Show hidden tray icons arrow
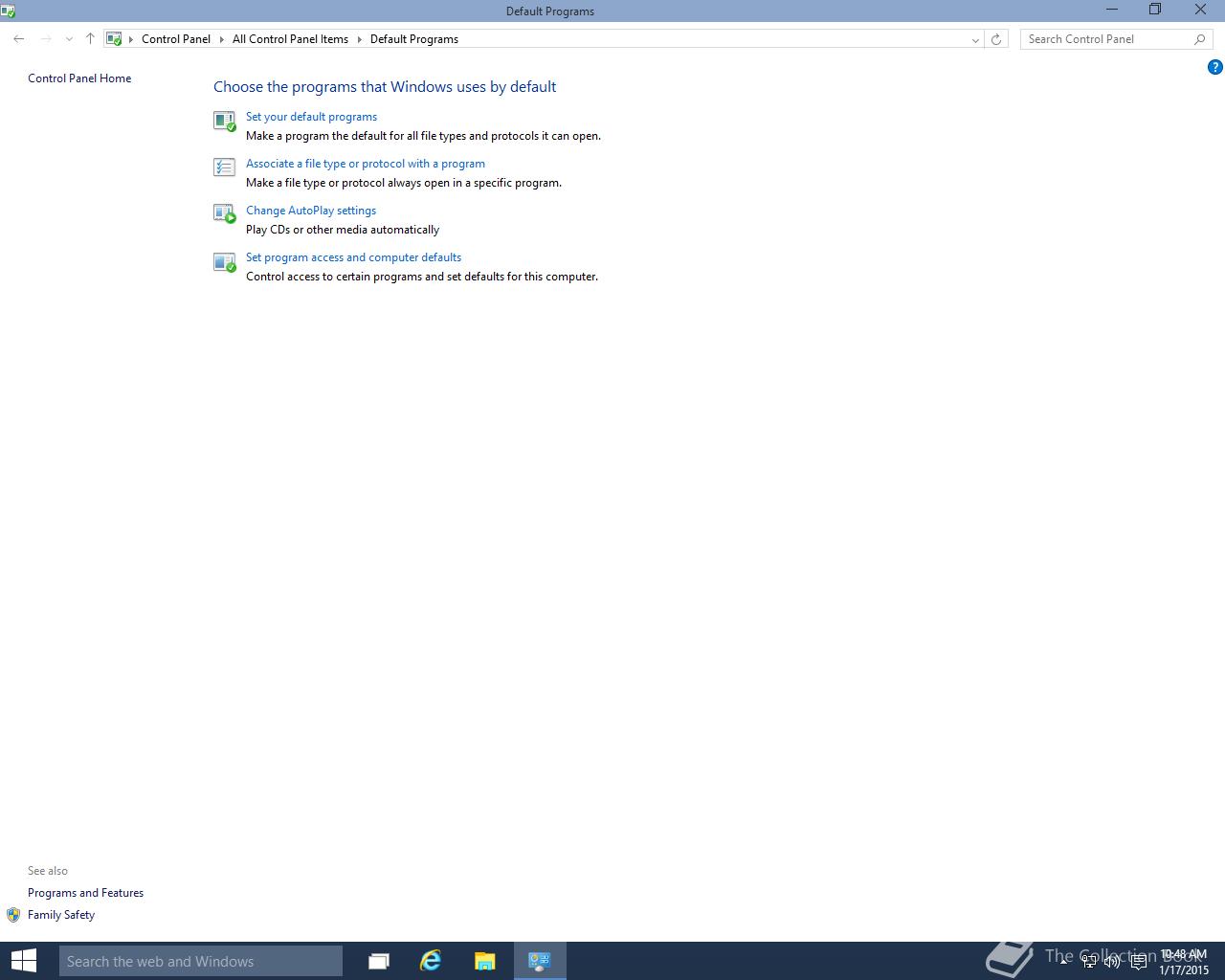The width and height of the screenshot is (1225, 980). pos(1063,961)
